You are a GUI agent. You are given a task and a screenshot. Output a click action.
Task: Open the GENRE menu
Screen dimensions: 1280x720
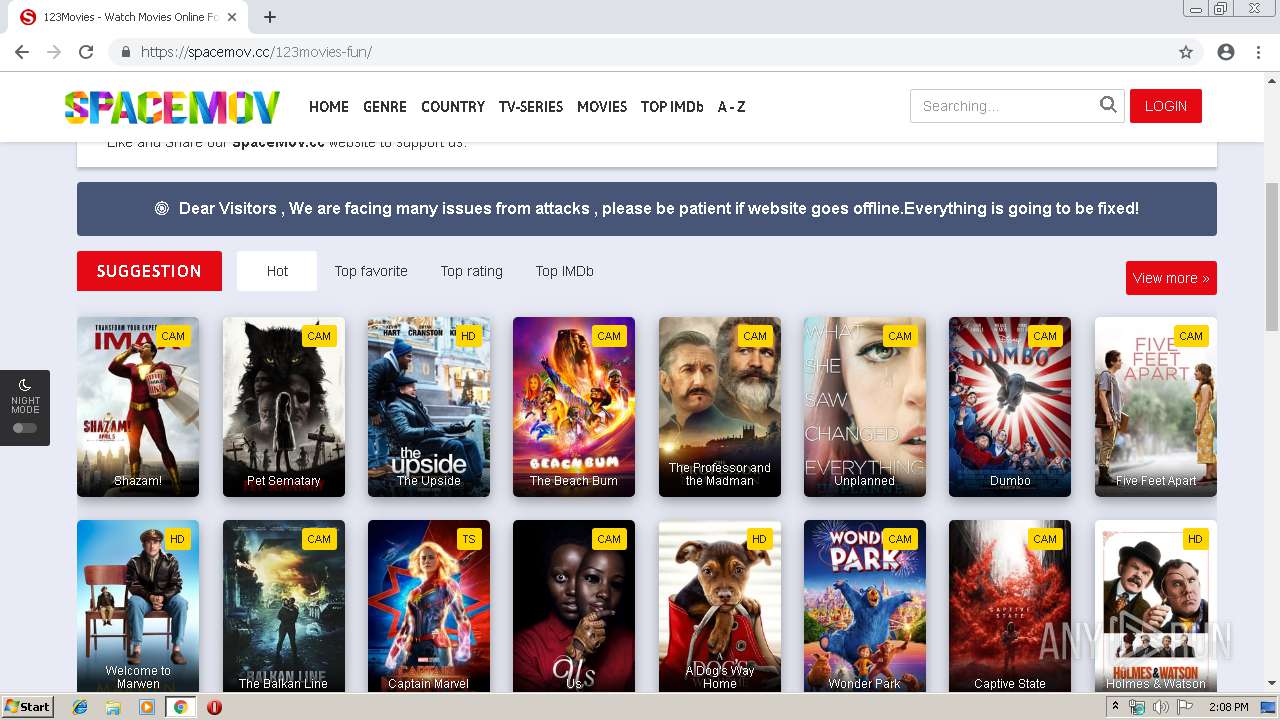[385, 107]
